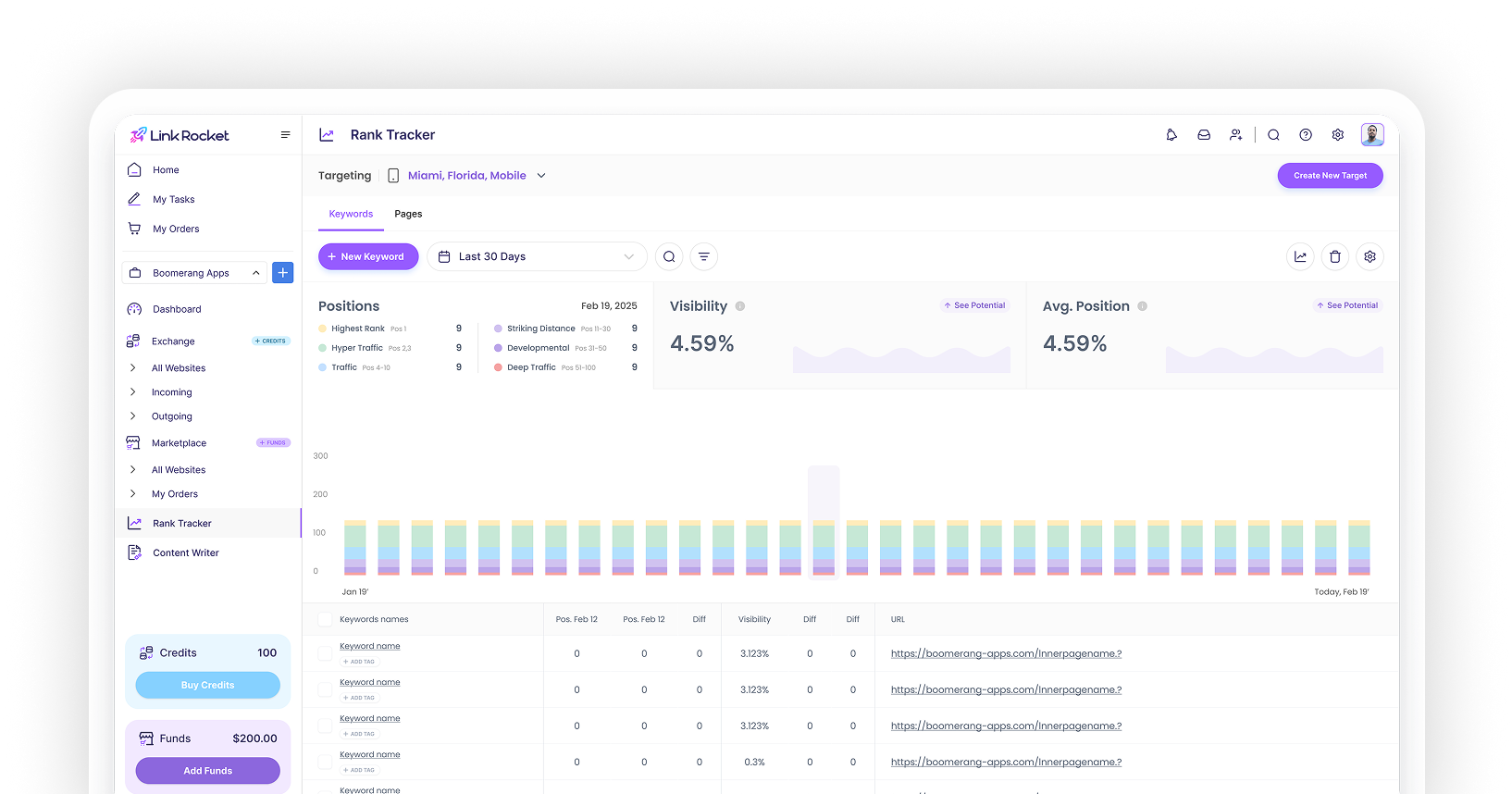Select Rank Tracker in the sidebar
This screenshot has width=1512, height=794.
(209, 524)
